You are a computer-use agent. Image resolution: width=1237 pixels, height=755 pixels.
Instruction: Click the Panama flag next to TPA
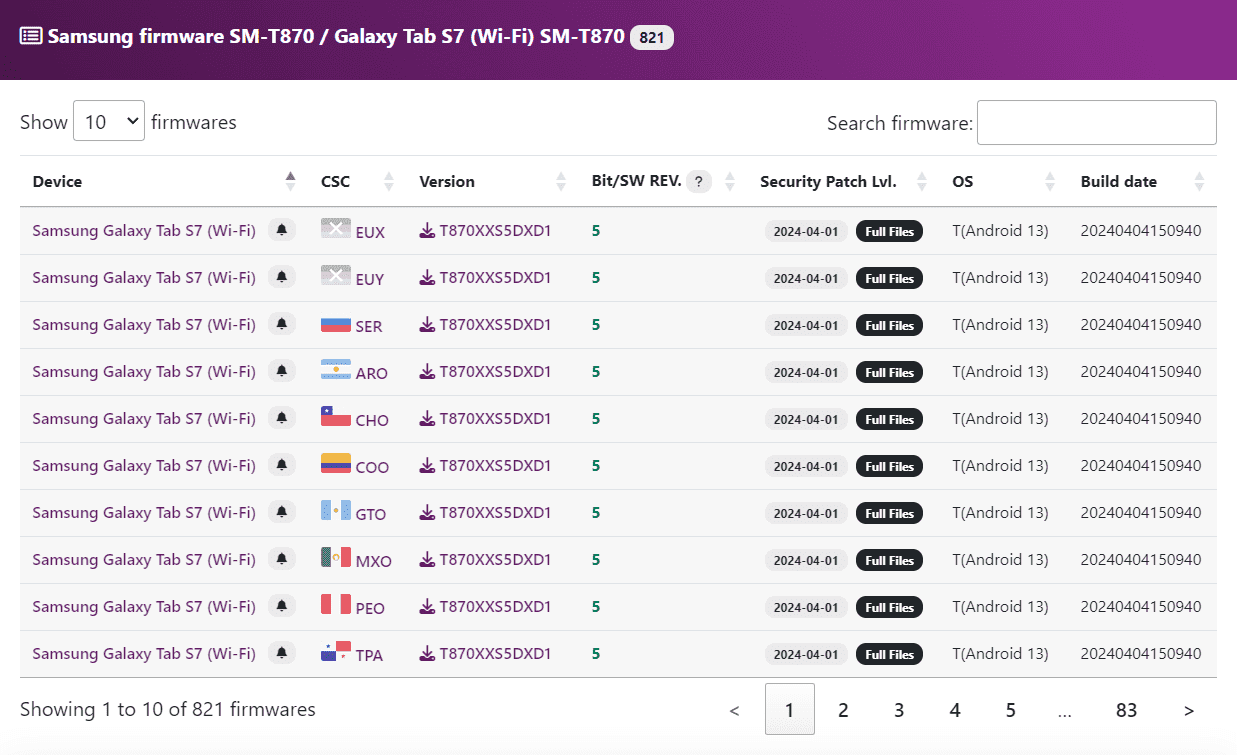pyautogui.click(x=336, y=652)
